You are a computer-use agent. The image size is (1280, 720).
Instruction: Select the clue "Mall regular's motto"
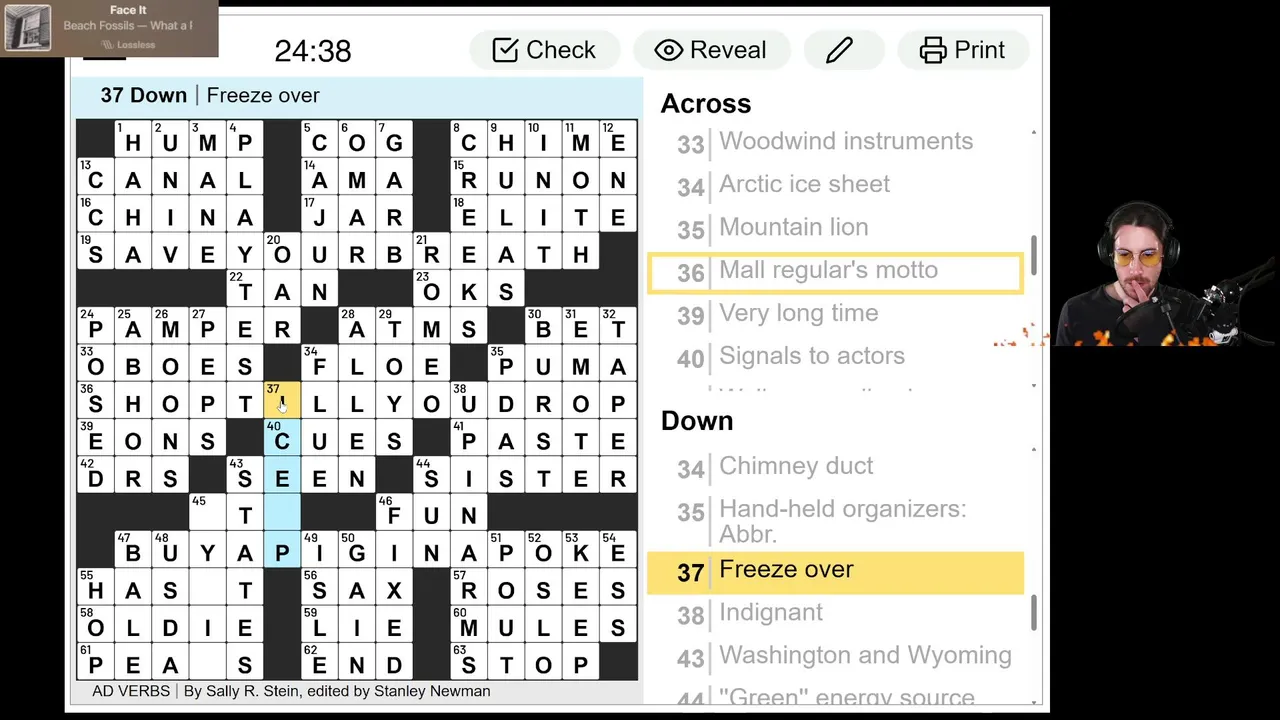tap(828, 270)
